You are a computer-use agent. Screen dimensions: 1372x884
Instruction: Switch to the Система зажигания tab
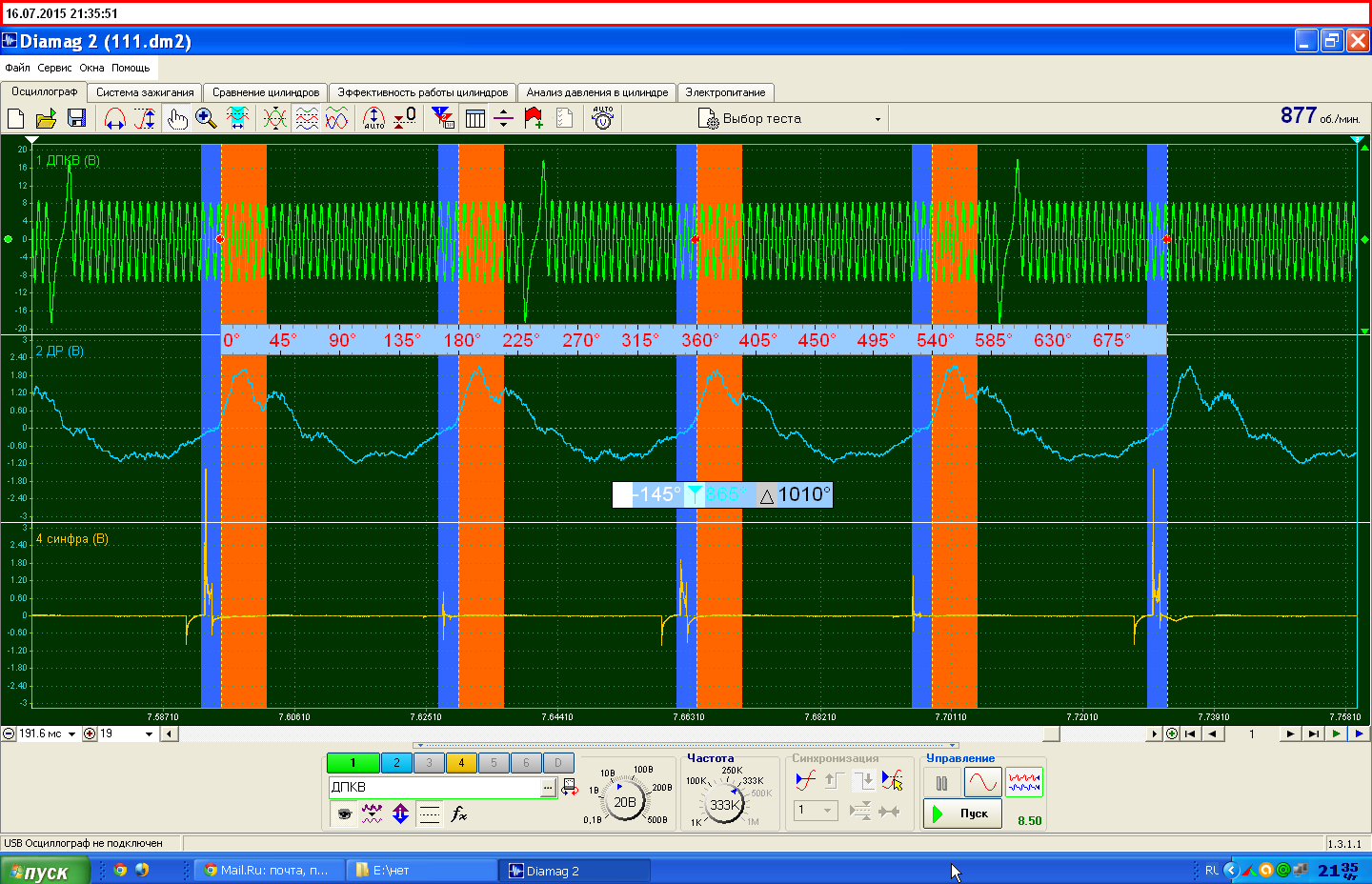tap(145, 92)
